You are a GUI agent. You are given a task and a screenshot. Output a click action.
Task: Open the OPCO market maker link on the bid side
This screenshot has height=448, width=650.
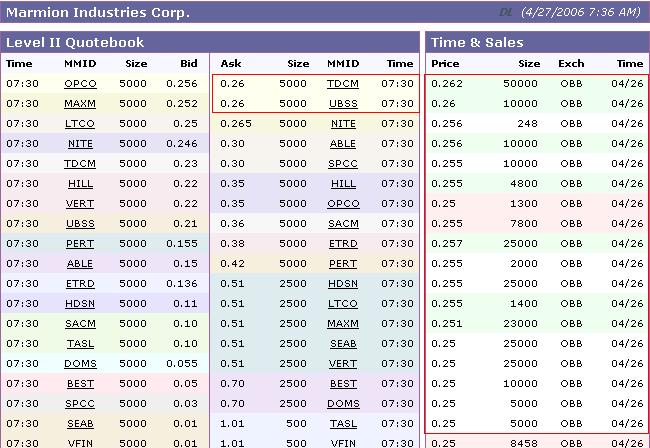point(80,84)
